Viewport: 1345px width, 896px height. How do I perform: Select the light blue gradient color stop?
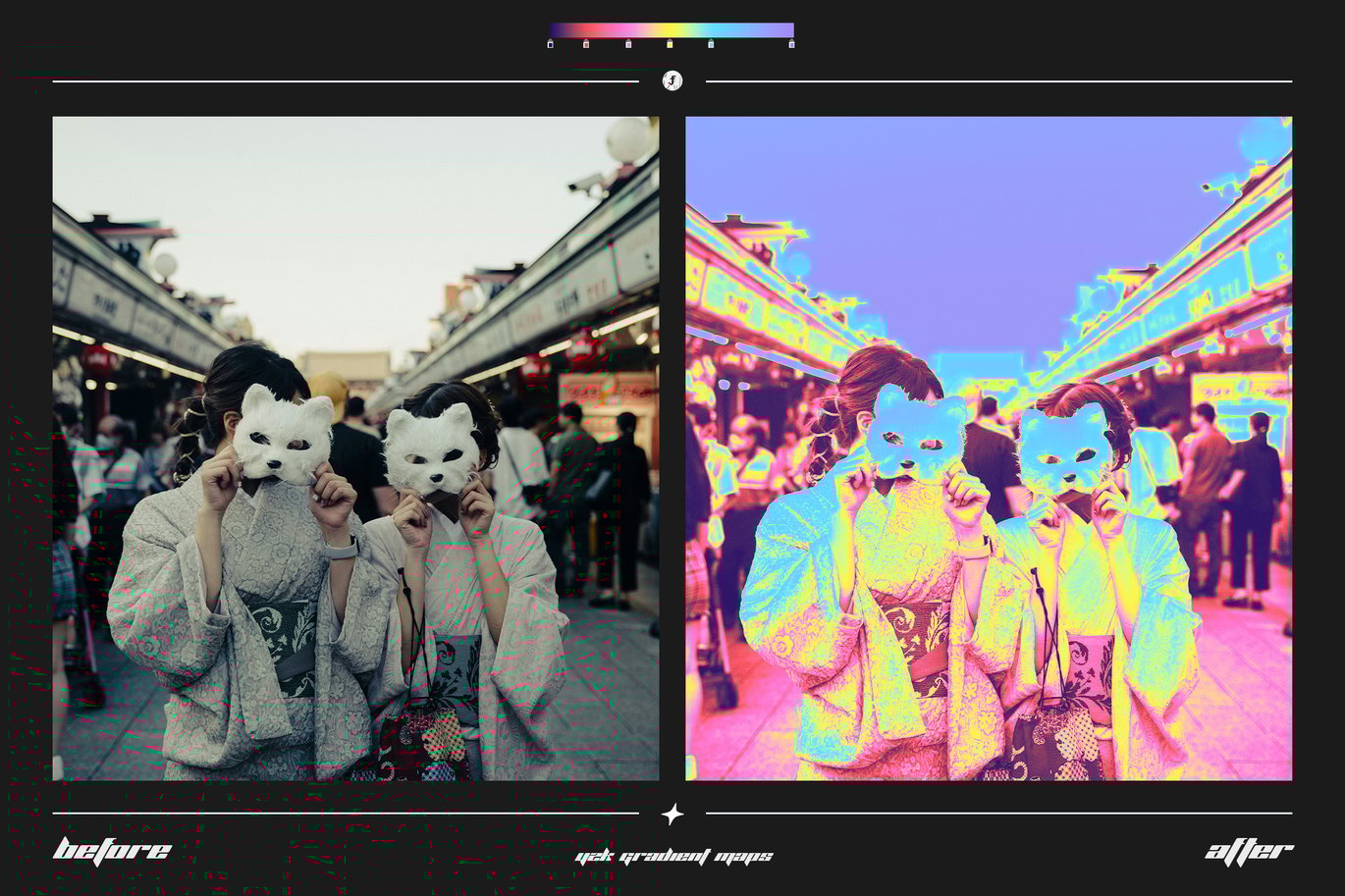[x=710, y=44]
